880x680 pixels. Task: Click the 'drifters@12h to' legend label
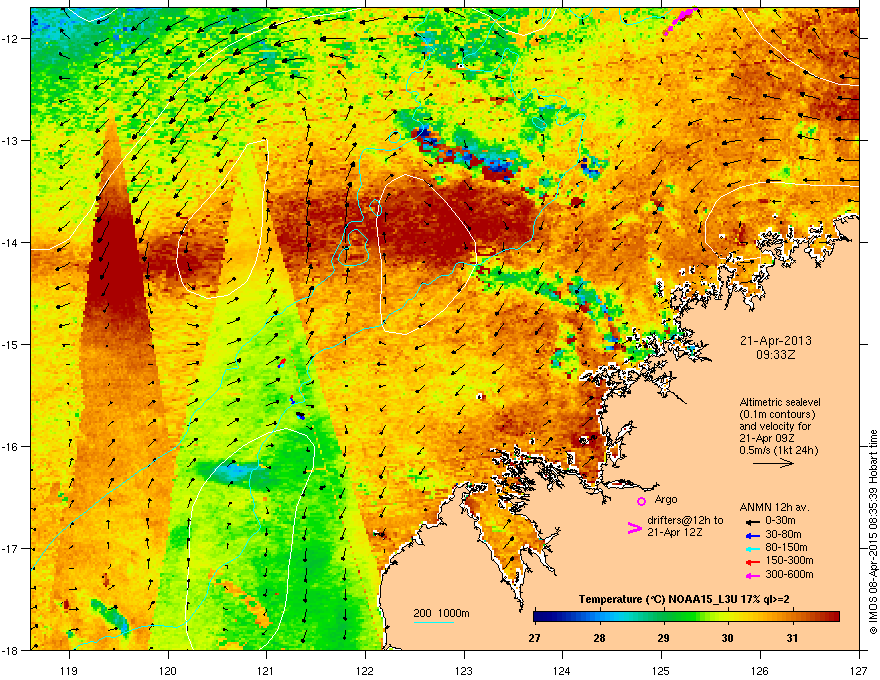tap(685, 521)
